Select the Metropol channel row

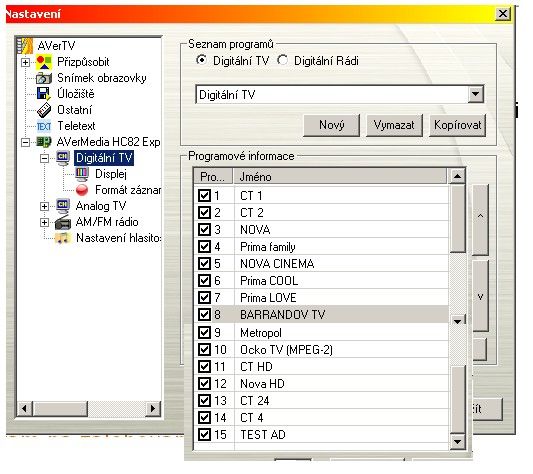[x=322, y=333]
